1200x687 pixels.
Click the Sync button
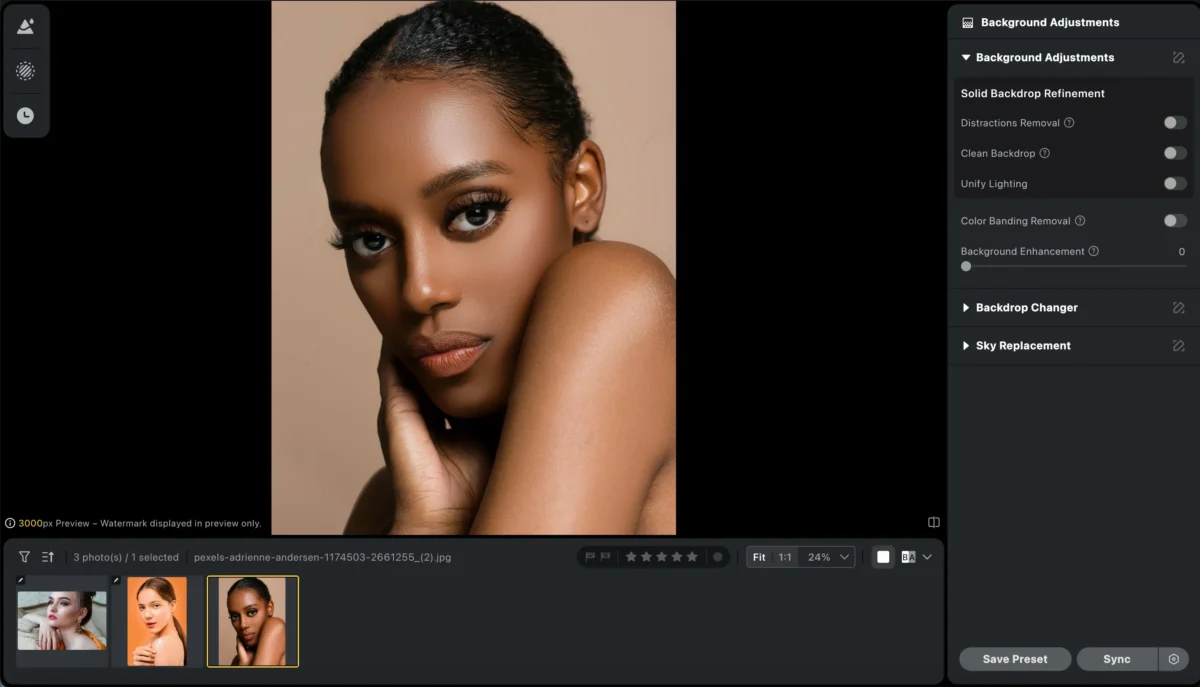point(1116,659)
